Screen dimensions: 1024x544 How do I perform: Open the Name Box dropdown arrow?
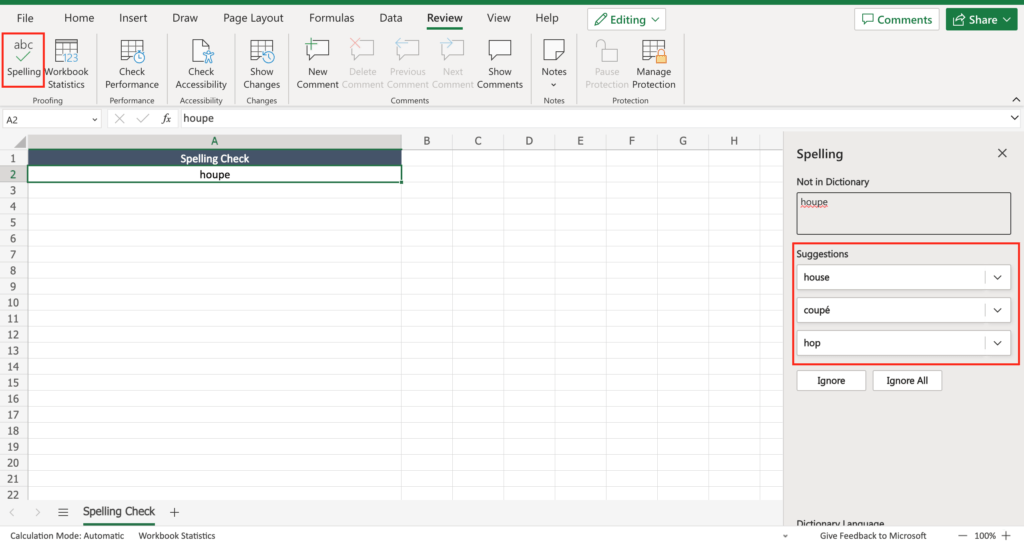point(95,120)
